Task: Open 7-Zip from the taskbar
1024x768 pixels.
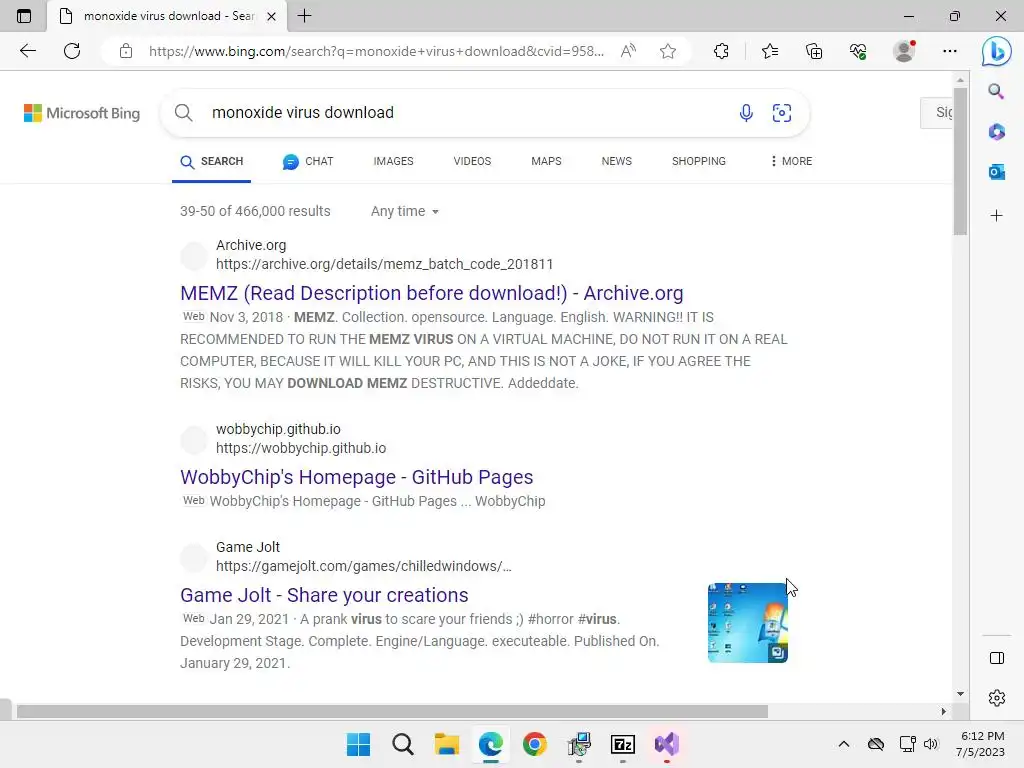Action: tap(622, 744)
